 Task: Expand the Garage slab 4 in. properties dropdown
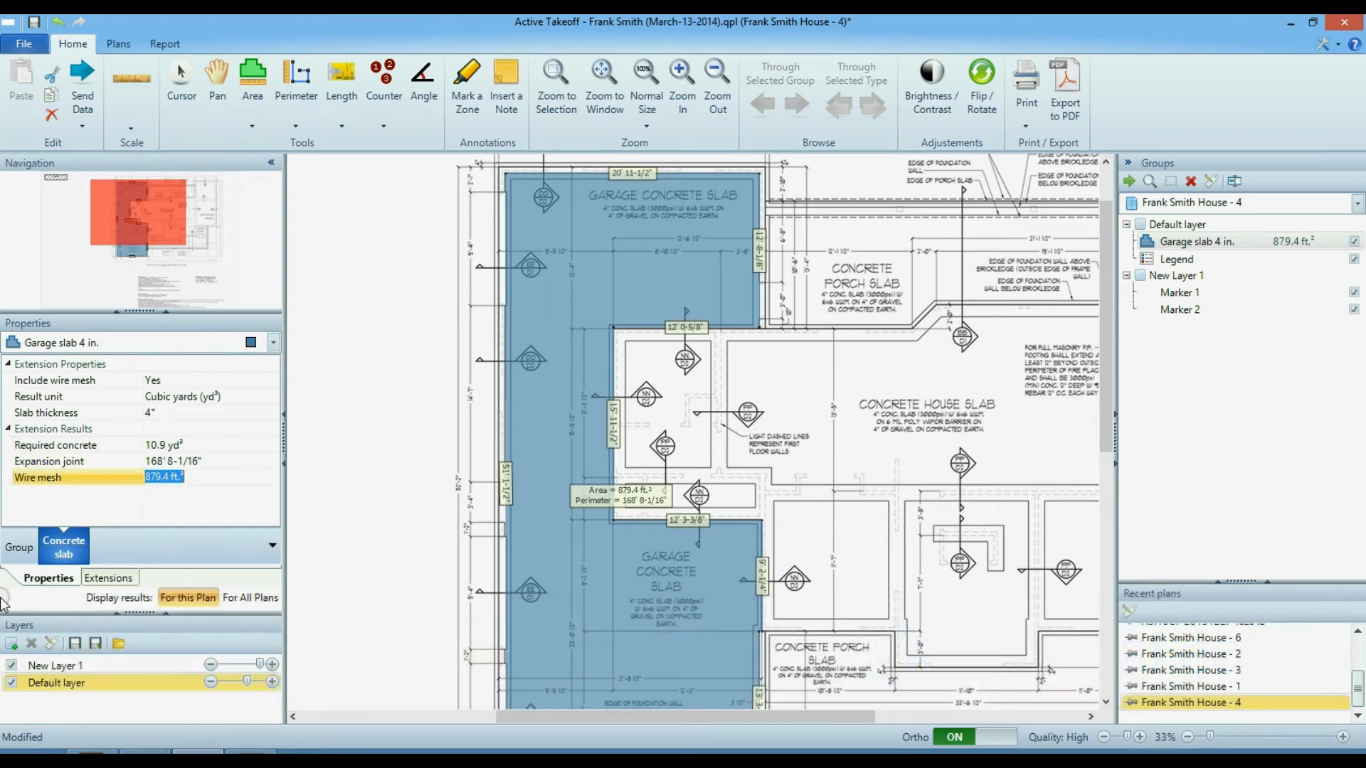point(272,343)
